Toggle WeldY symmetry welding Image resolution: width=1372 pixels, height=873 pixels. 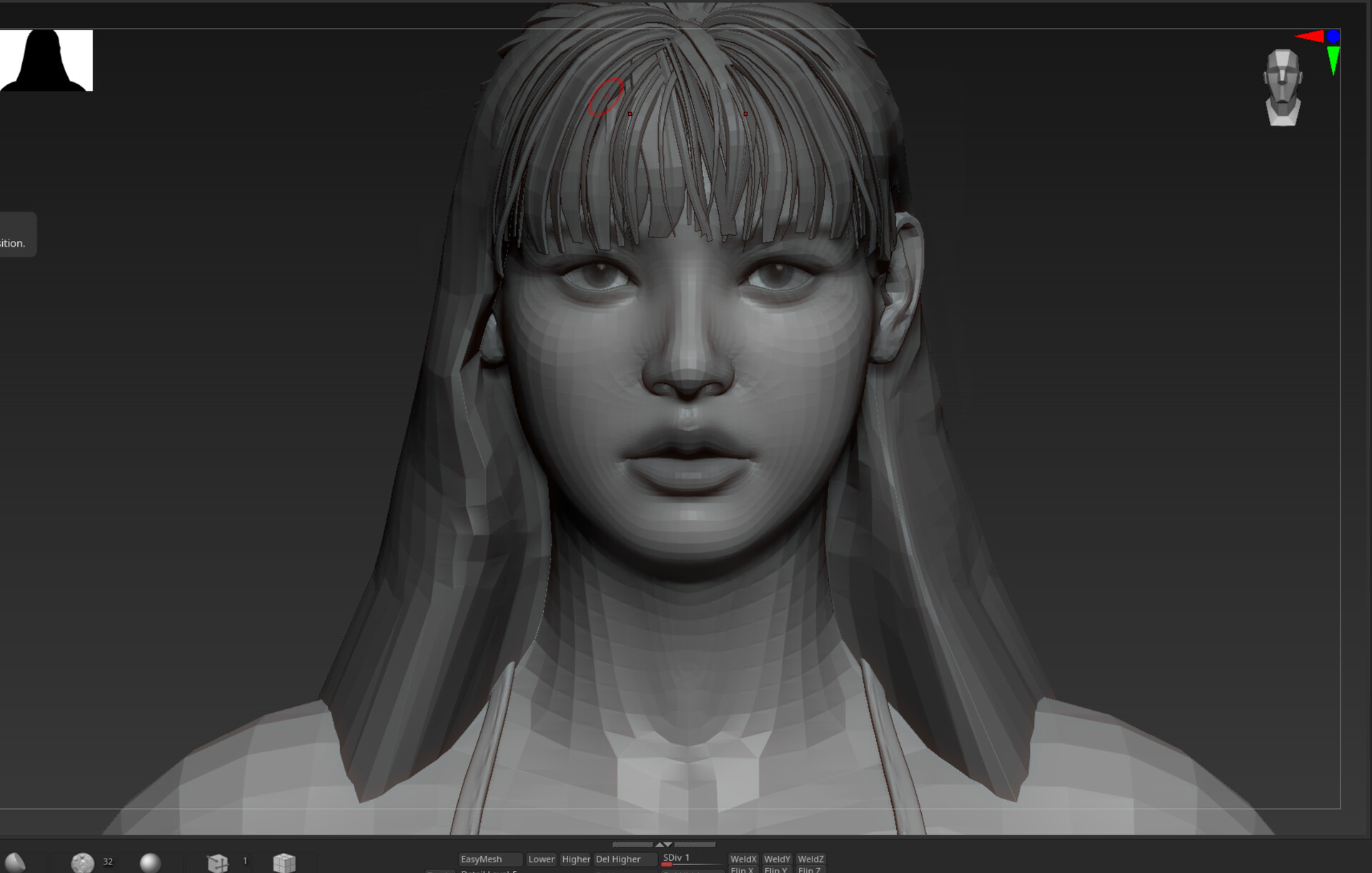(777, 859)
